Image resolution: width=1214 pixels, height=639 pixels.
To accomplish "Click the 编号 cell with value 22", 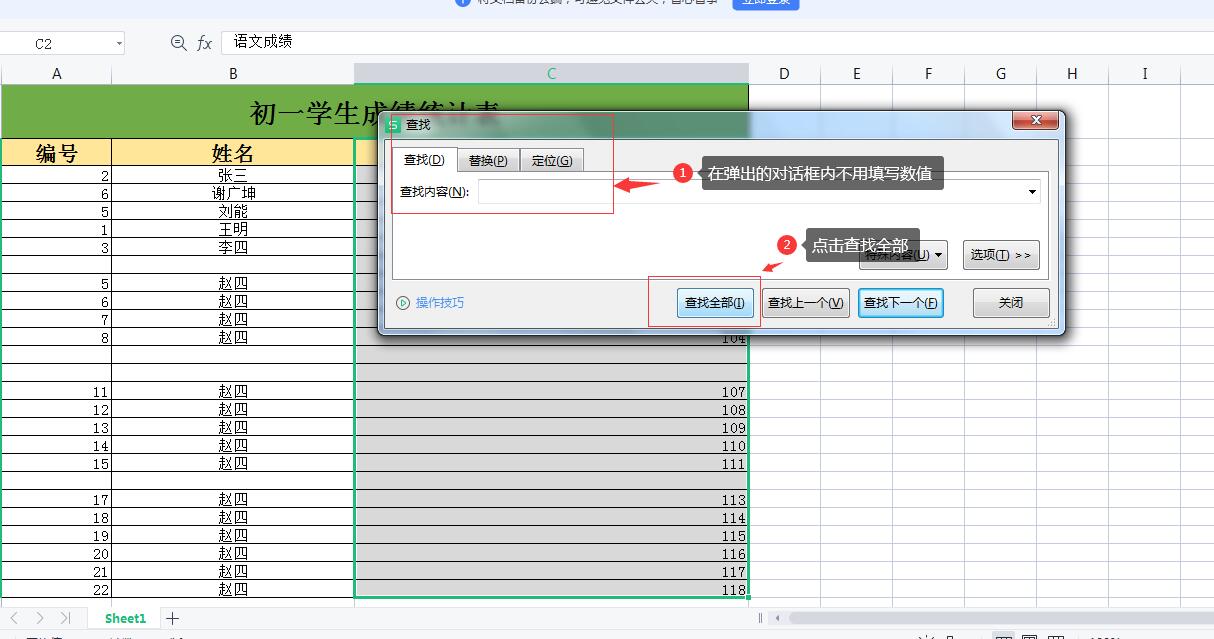I will (x=56, y=590).
